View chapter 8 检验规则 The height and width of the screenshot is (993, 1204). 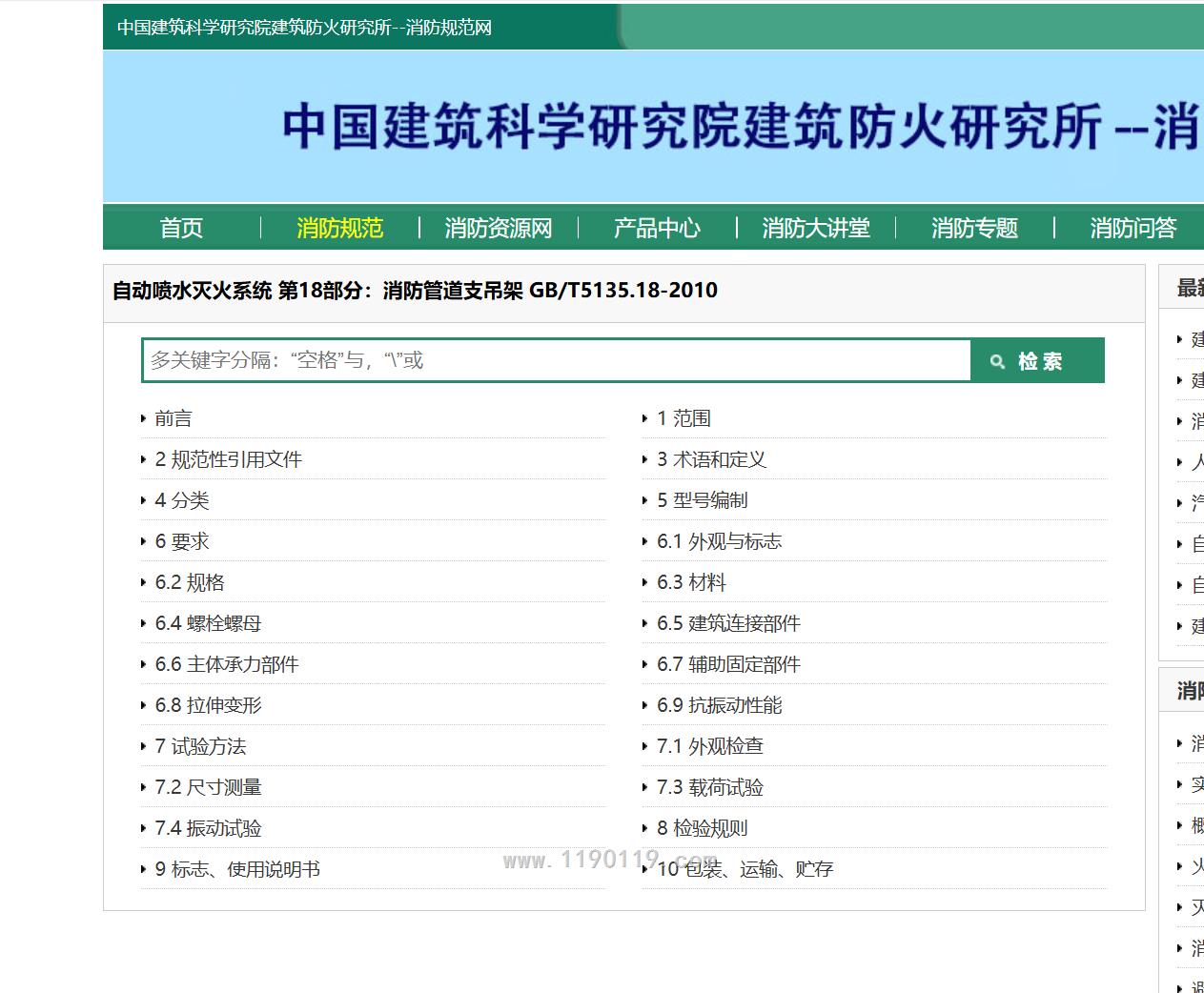tap(703, 828)
